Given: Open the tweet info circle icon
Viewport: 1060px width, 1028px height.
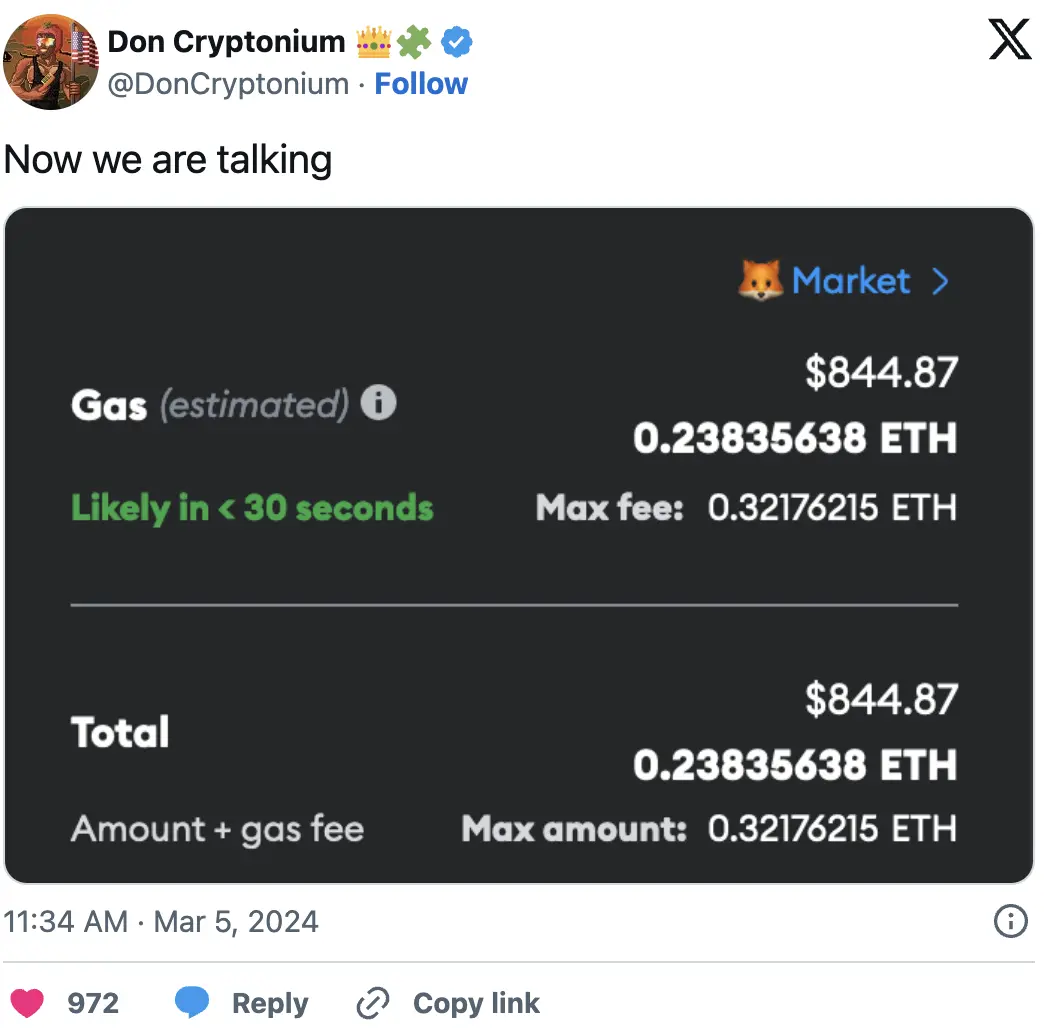Looking at the screenshot, I should click(x=1011, y=921).
